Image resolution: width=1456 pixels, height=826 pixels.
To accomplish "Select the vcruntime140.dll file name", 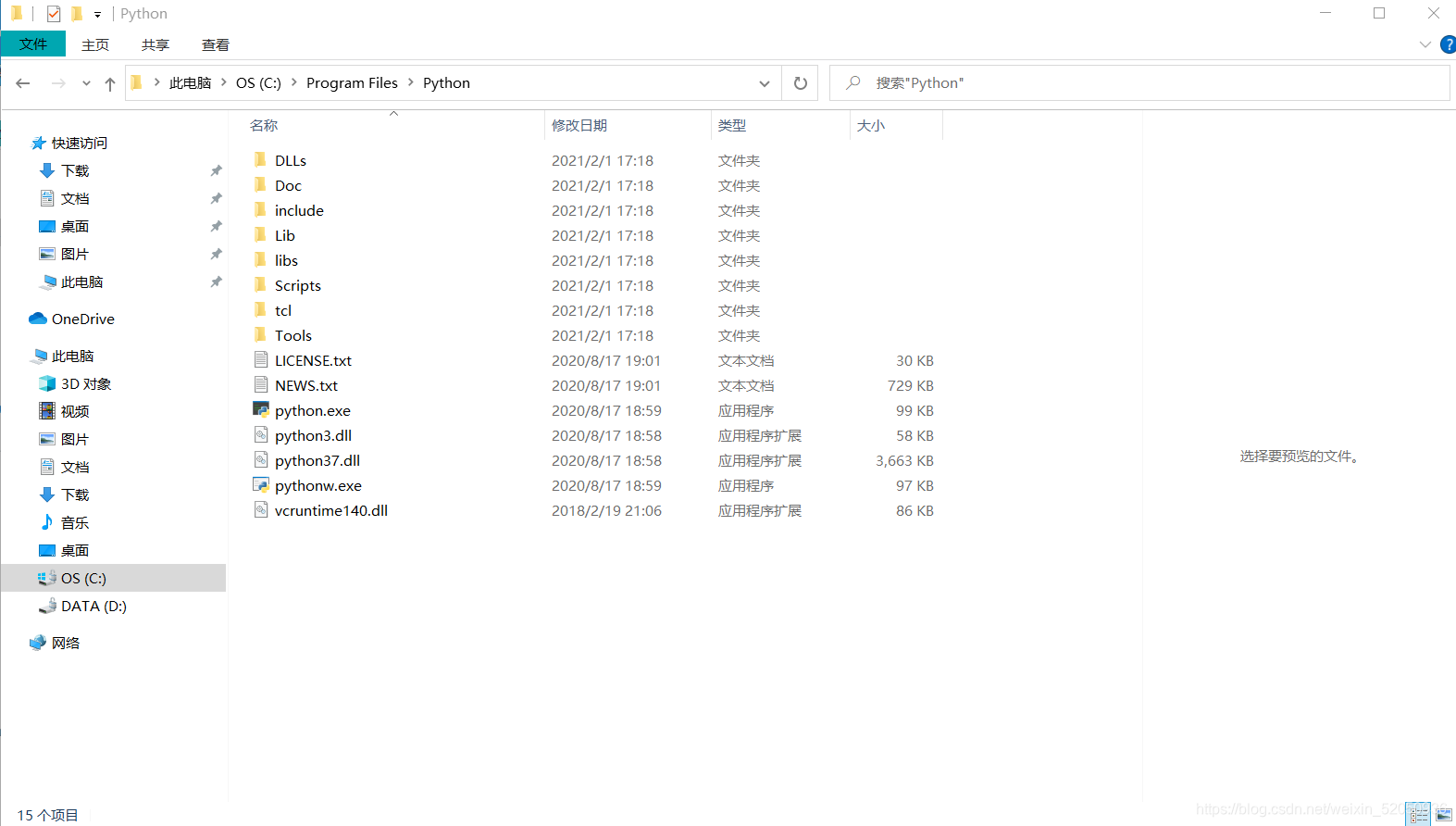I will (x=331, y=510).
